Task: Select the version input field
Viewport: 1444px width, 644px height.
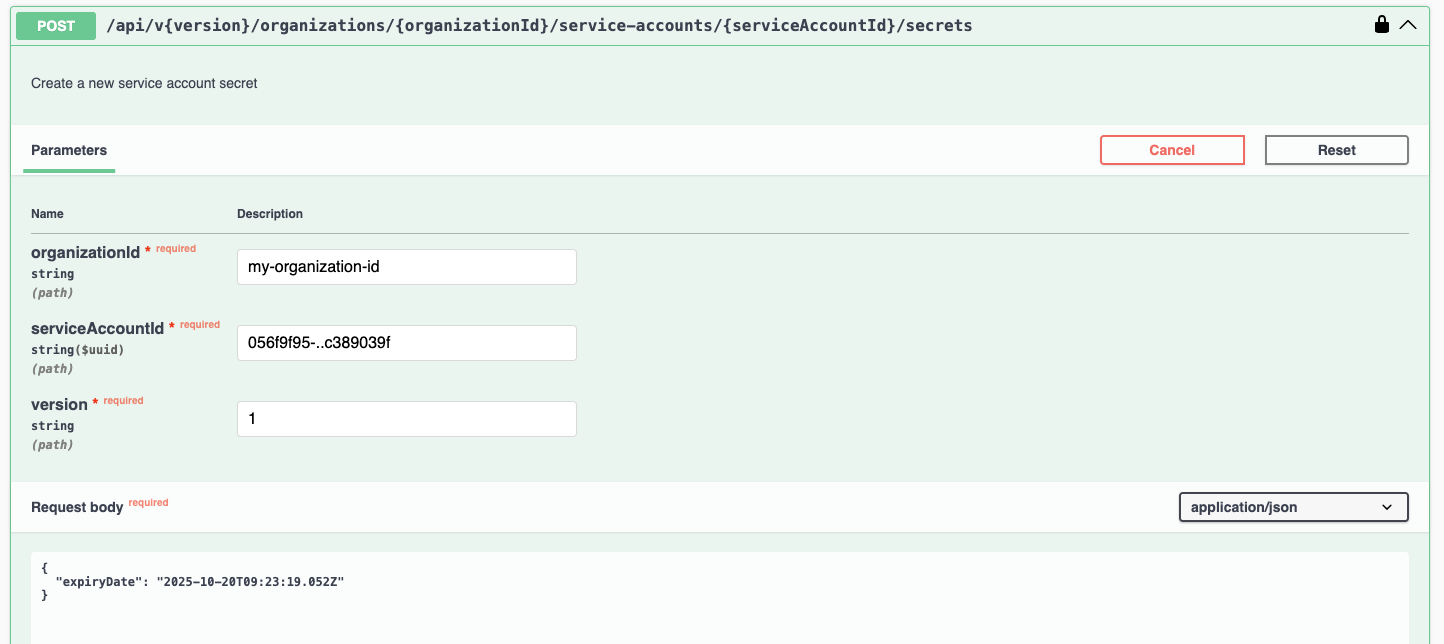Action: coord(406,419)
